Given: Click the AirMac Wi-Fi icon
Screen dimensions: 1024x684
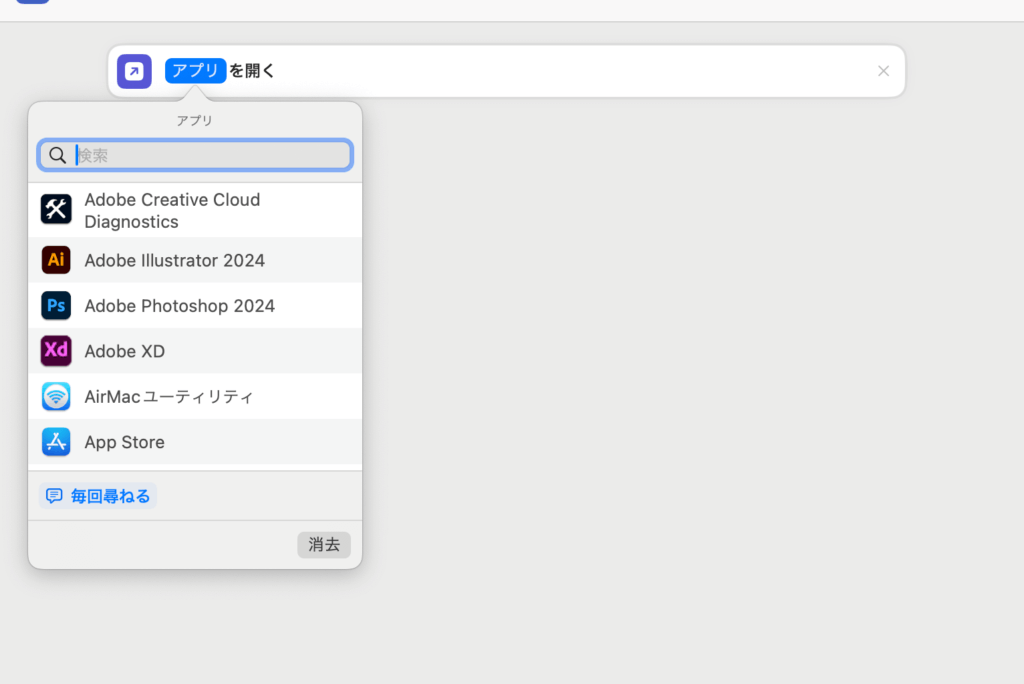Looking at the screenshot, I should tap(56, 396).
